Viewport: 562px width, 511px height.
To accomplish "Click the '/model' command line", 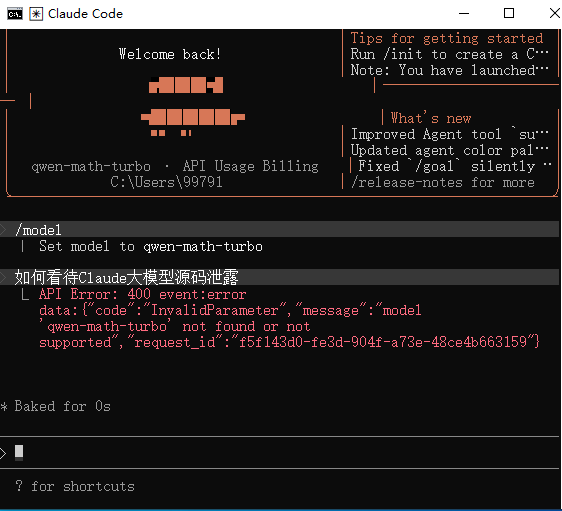I will (x=280, y=229).
